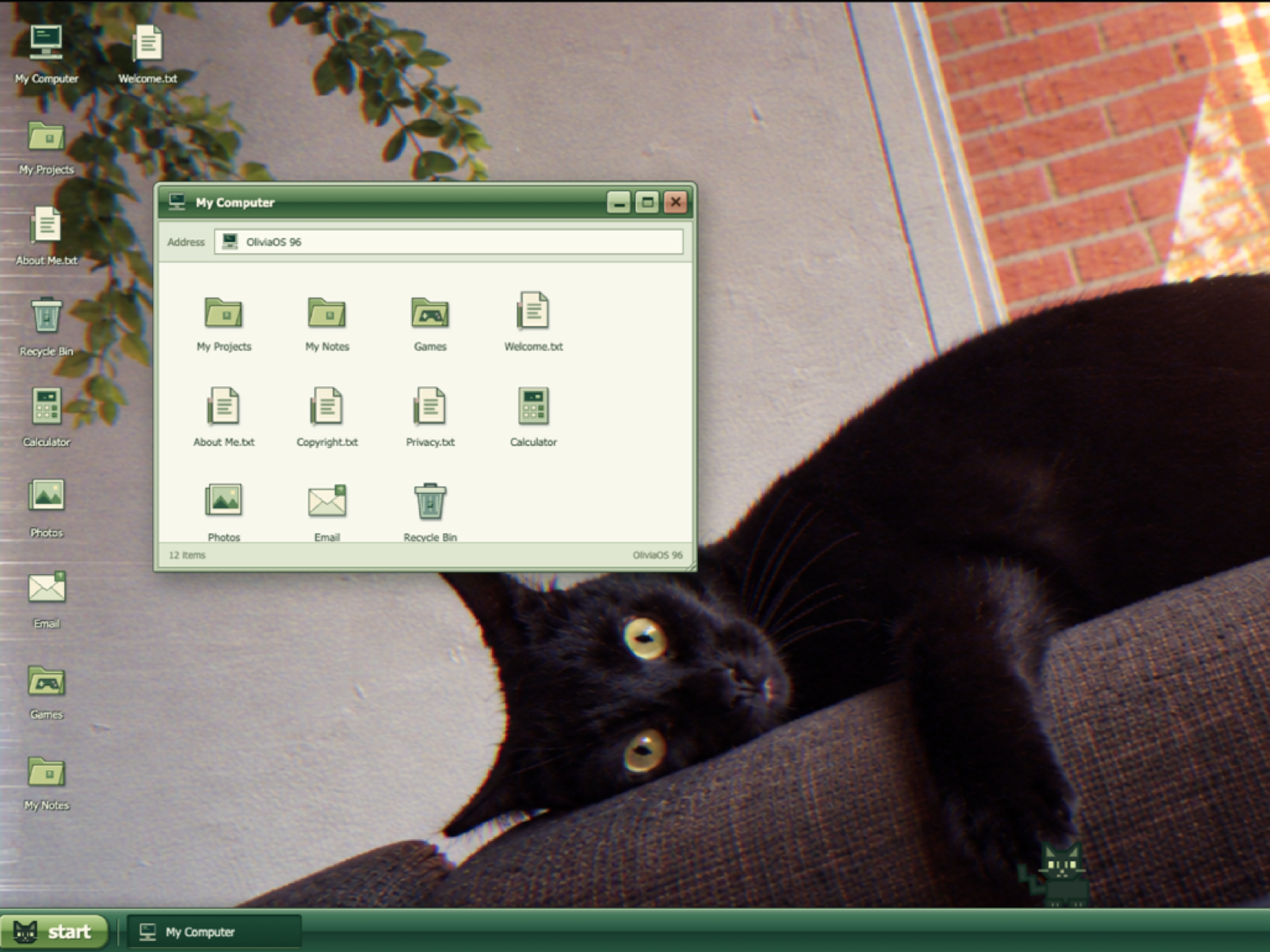
Task: Click the OliviaOS 96 address field
Action: [448, 242]
